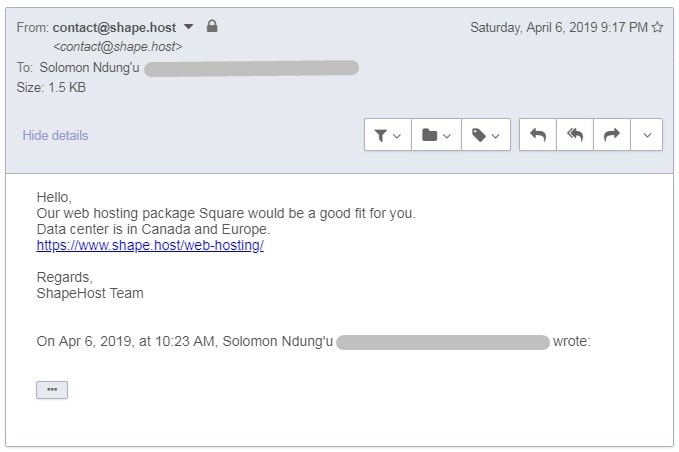
Task: Click the padlock encryption icon
Action: point(212,26)
